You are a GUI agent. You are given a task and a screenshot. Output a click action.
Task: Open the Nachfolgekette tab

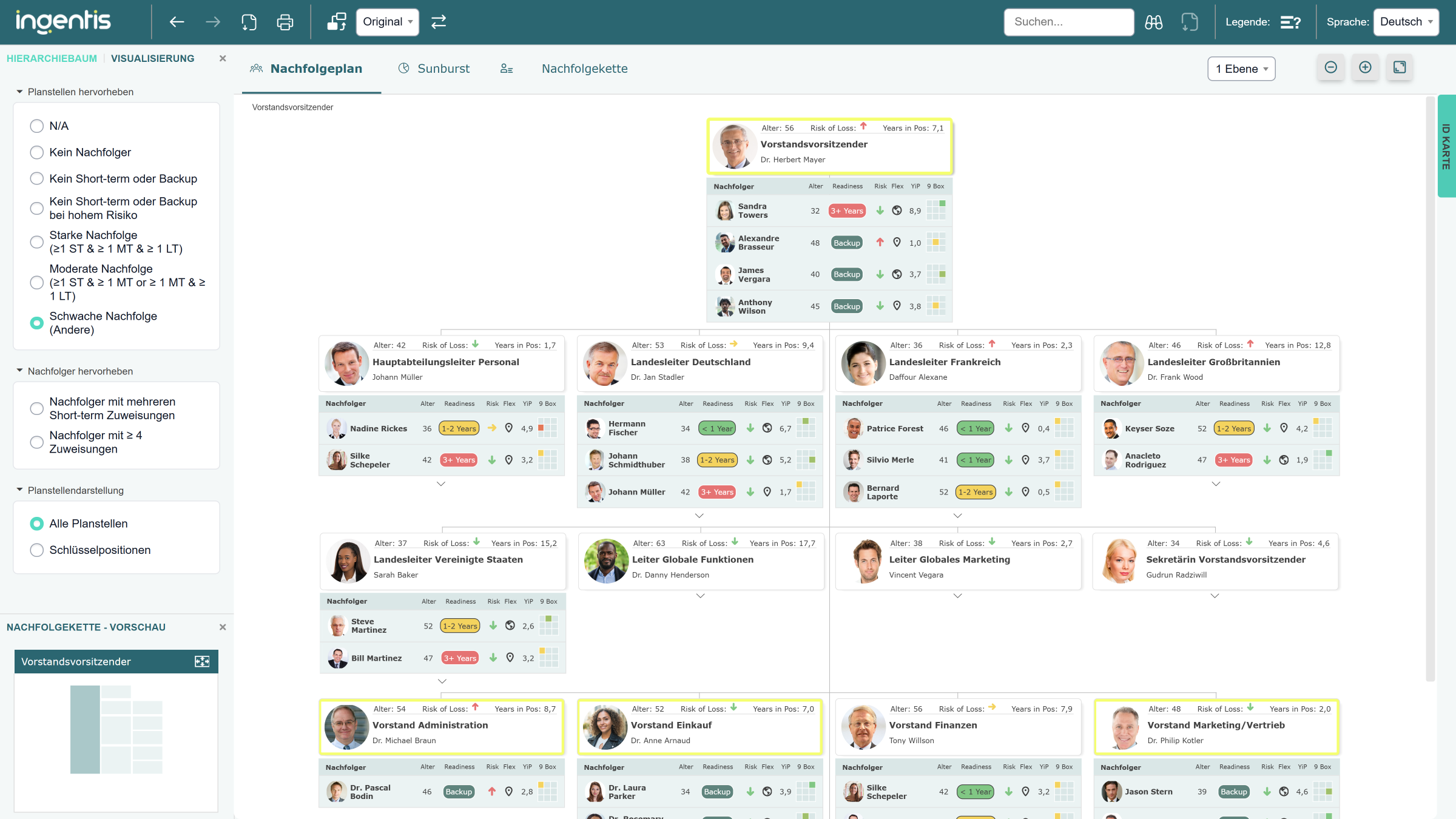tap(584, 69)
